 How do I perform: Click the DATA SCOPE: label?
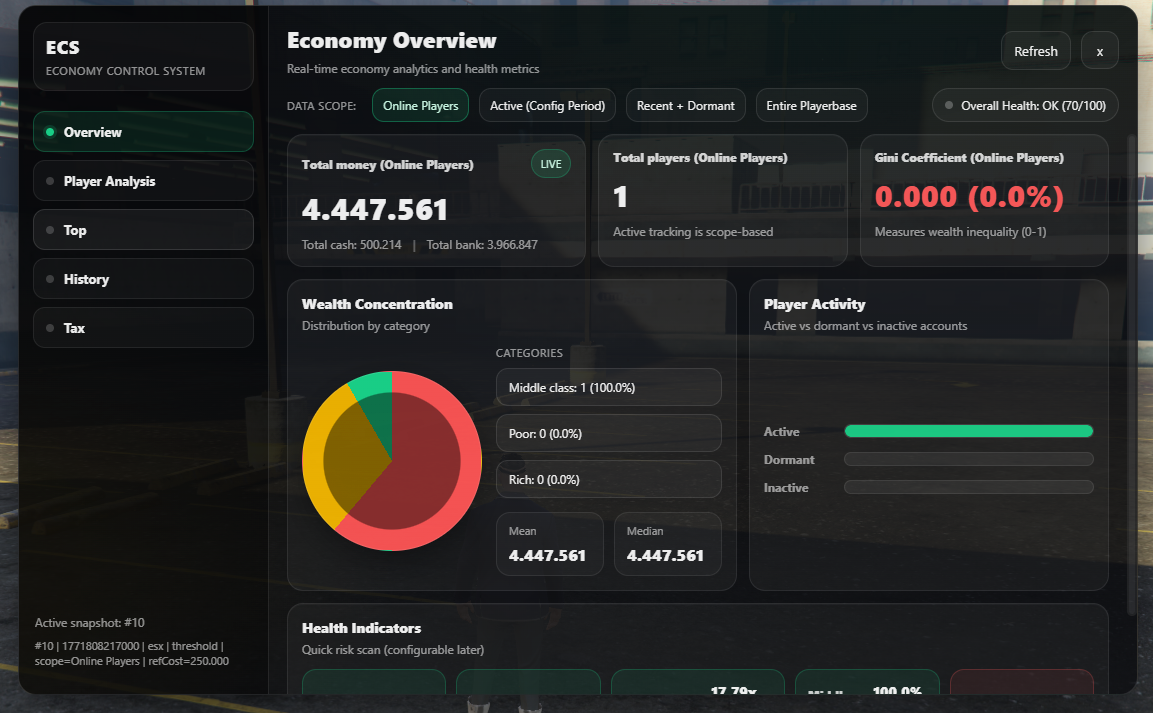coord(321,106)
